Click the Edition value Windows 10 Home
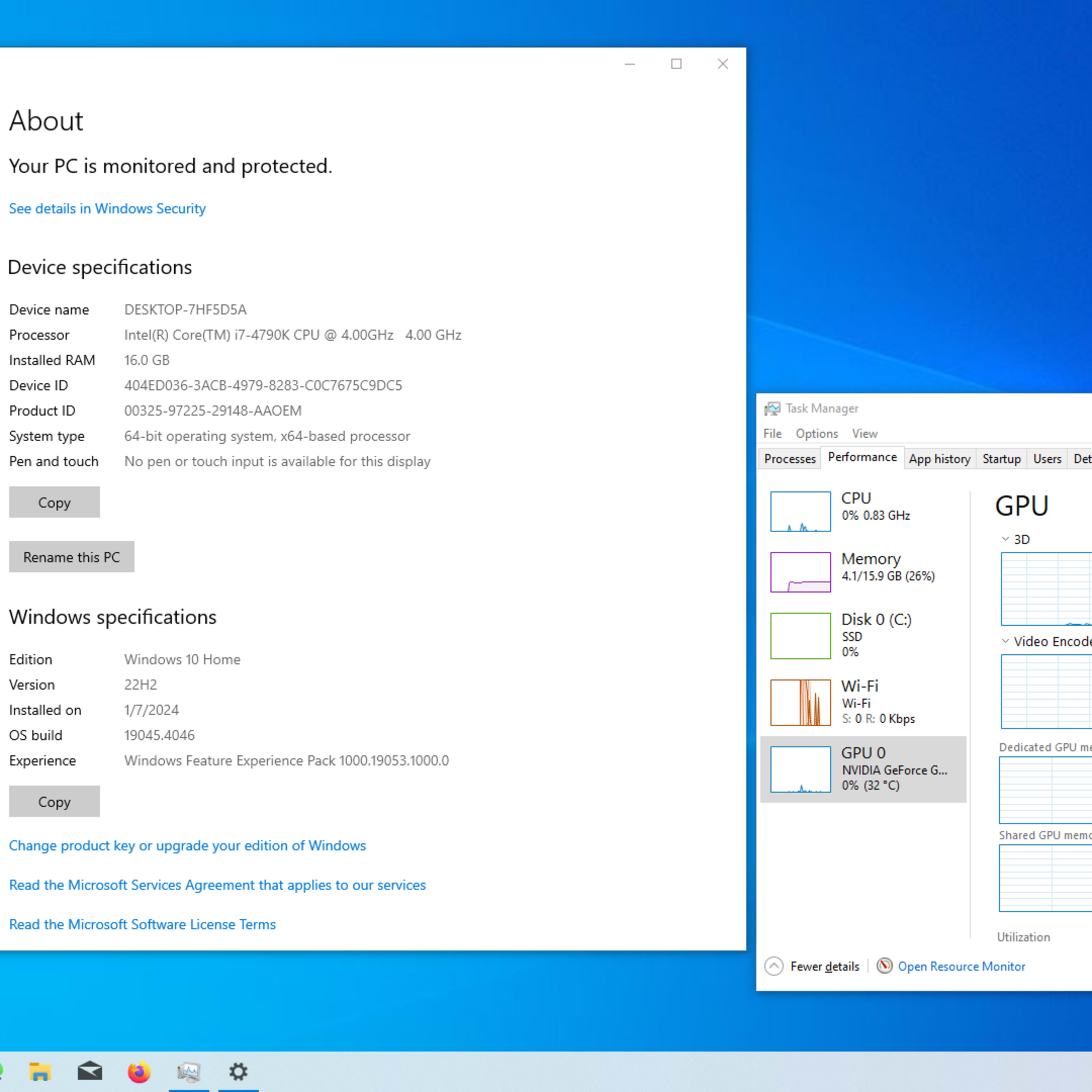Viewport: 1092px width, 1092px height. coord(183,659)
